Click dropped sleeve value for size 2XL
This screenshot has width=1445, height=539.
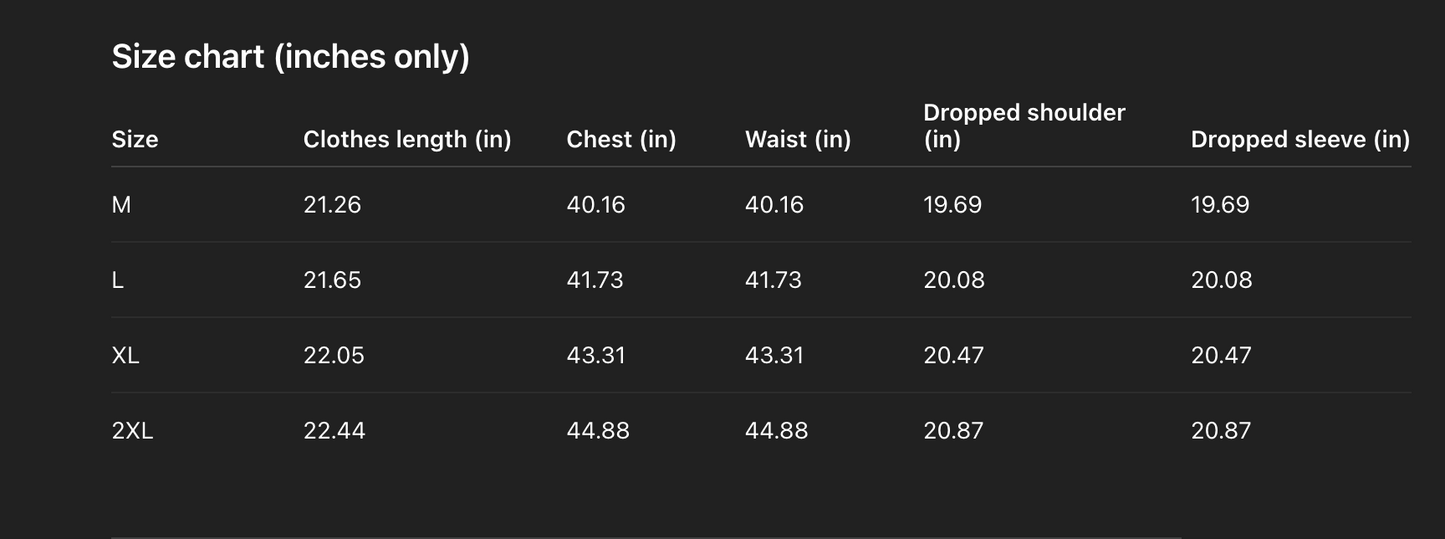point(1221,431)
